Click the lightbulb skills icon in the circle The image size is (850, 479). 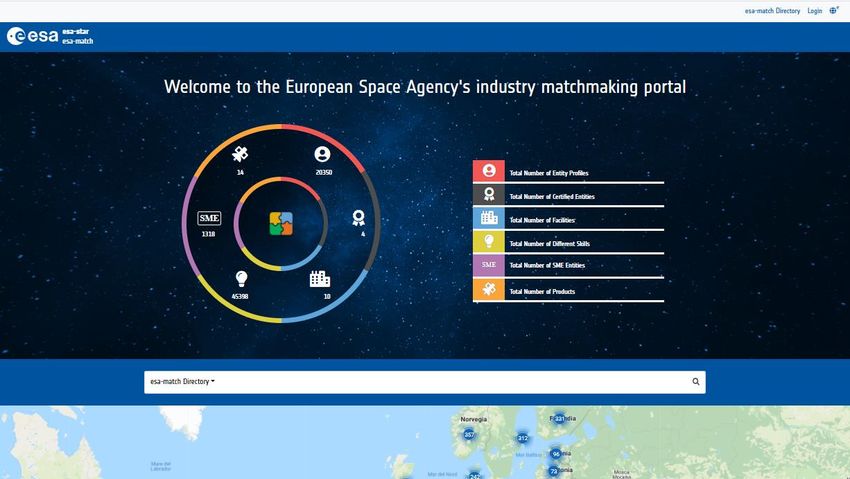[x=242, y=279]
